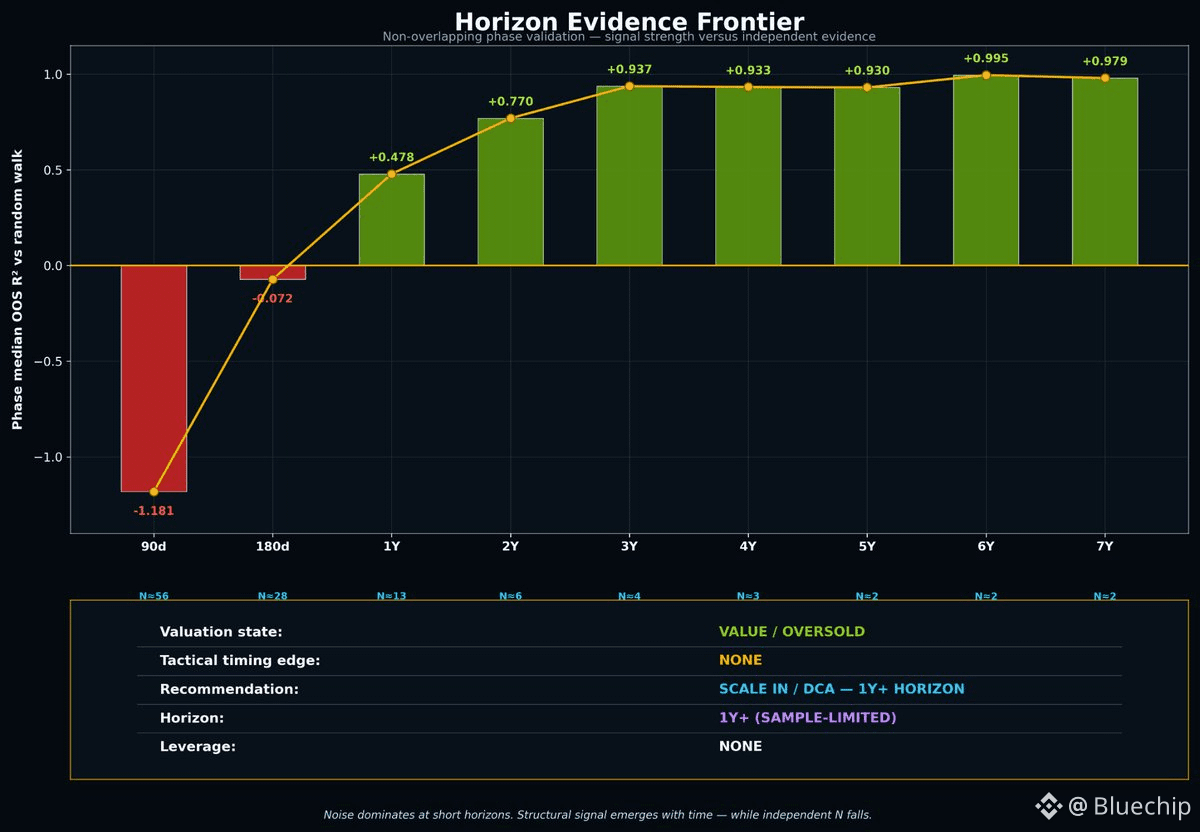Click the sample count N≈4
The height and width of the screenshot is (832, 1200).
coord(629,596)
